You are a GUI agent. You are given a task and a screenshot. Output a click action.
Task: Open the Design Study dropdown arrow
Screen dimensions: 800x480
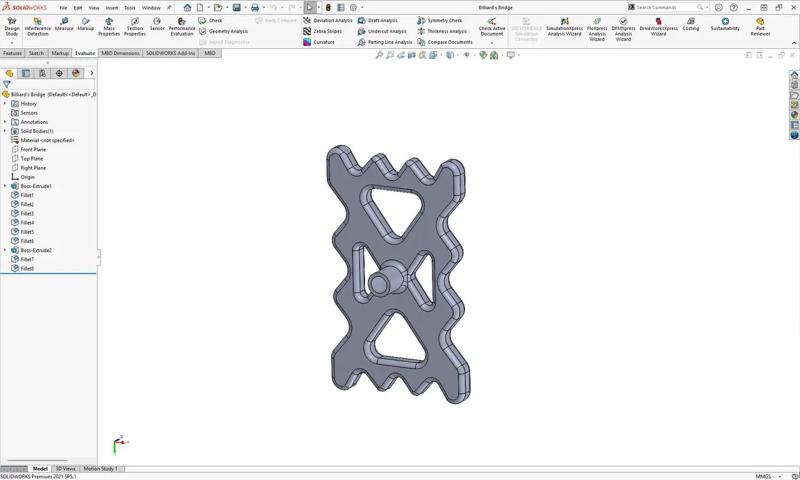[12, 43]
